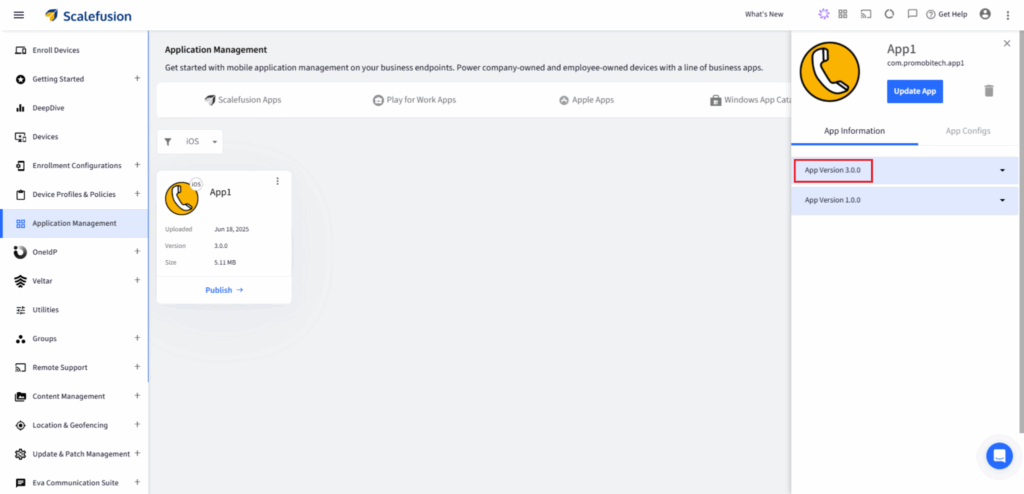Expand App Version 3.0.0 section
The width and height of the screenshot is (1024, 494).
tap(1002, 171)
